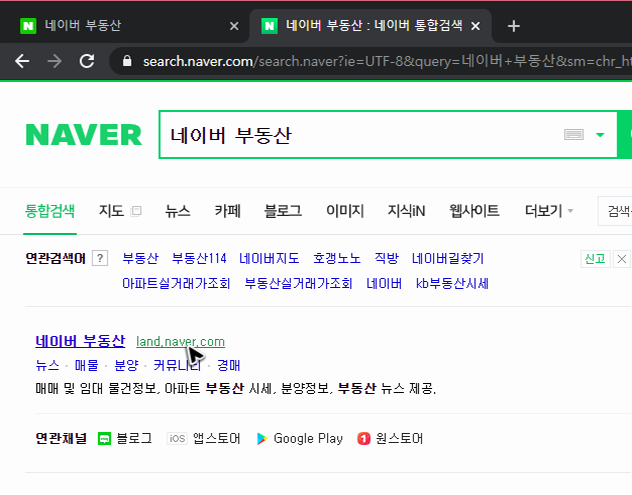Click the NAVER logo
This screenshot has height=495, width=632.
click(x=84, y=135)
